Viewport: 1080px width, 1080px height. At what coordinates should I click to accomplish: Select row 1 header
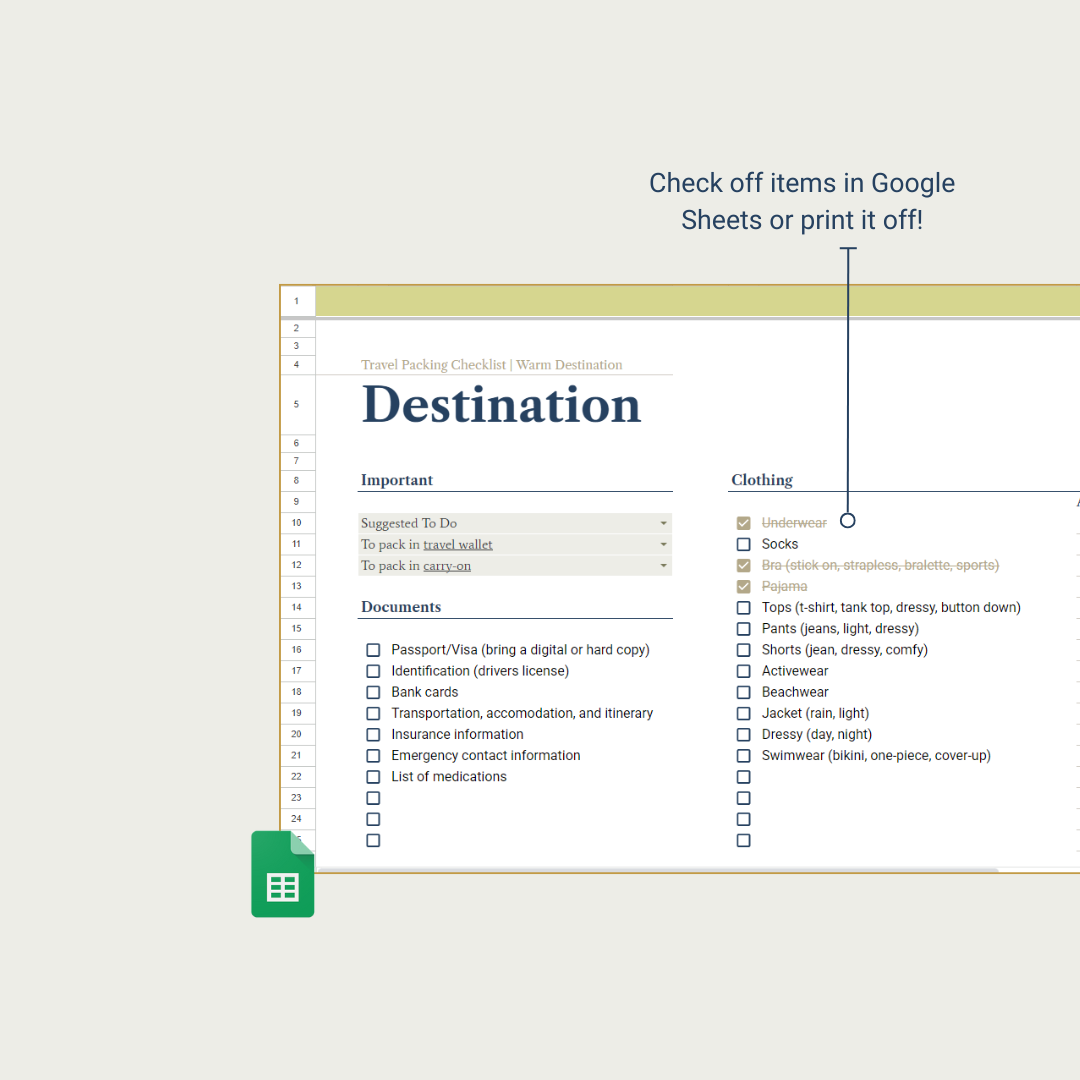(x=297, y=301)
